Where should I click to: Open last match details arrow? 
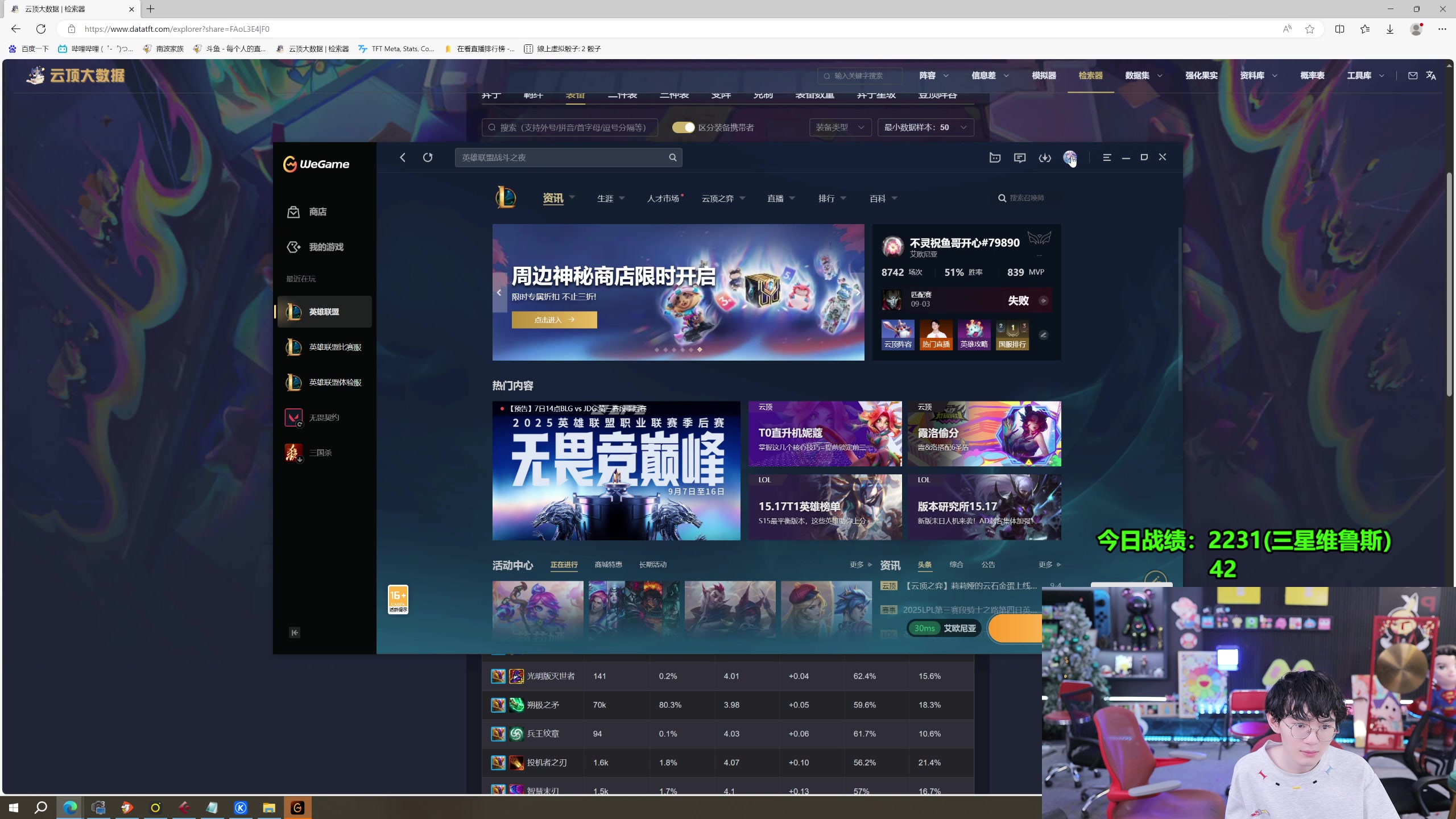pos(1044,301)
